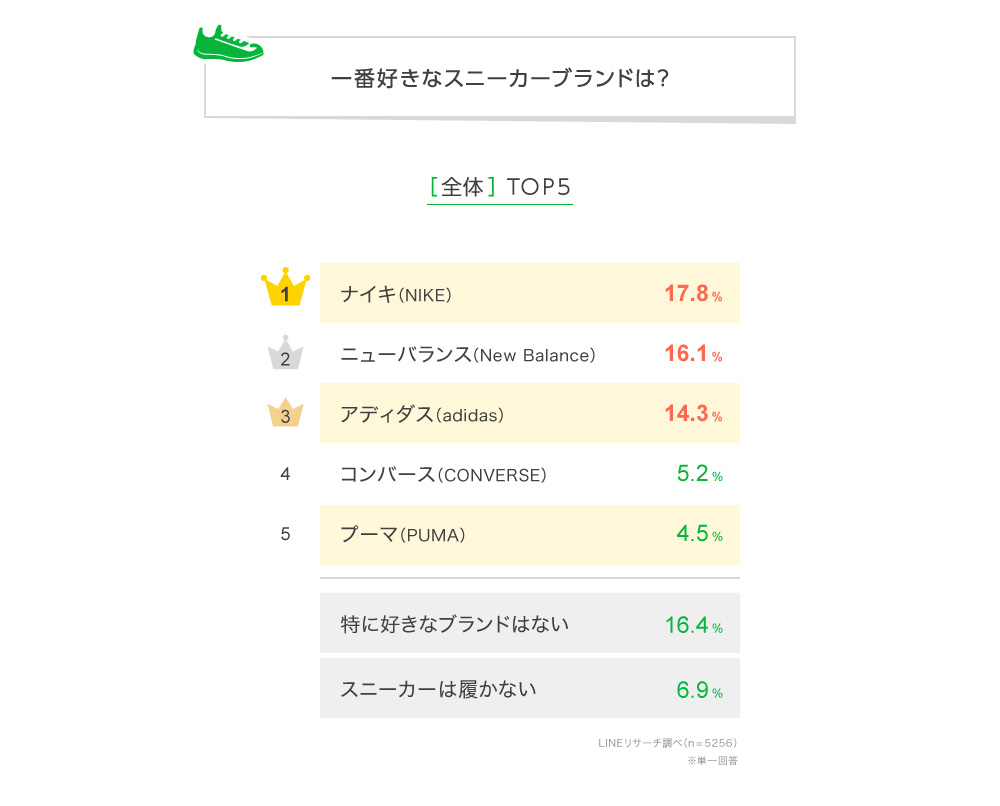Click the 14.3% value for adidas

(x=692, y=414)
